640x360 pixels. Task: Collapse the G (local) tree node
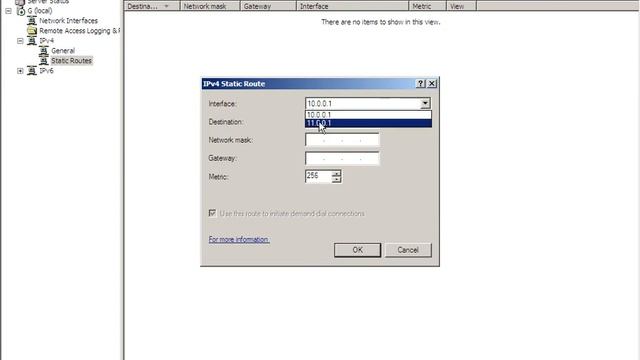[x=9, y=11]
